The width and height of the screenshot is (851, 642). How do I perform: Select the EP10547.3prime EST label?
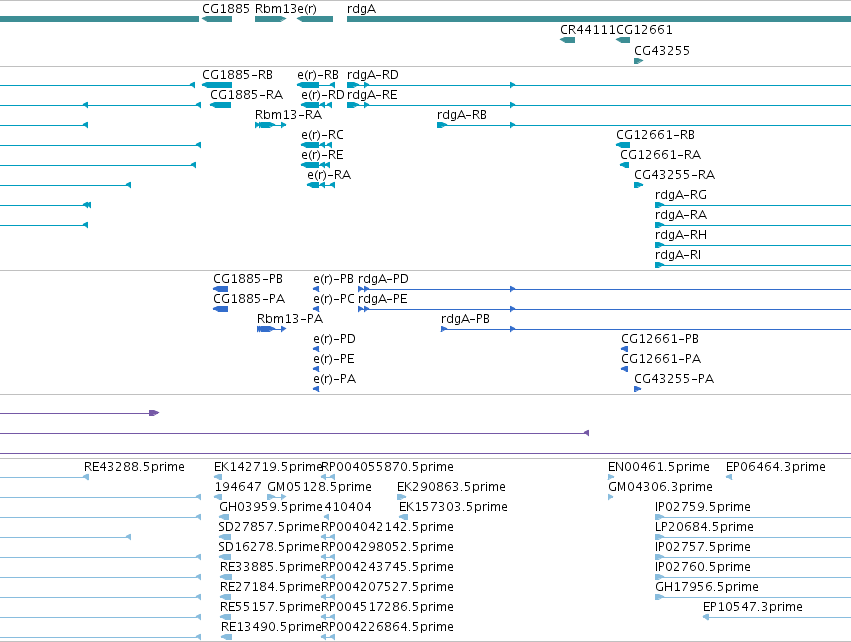tap(753, 608)
